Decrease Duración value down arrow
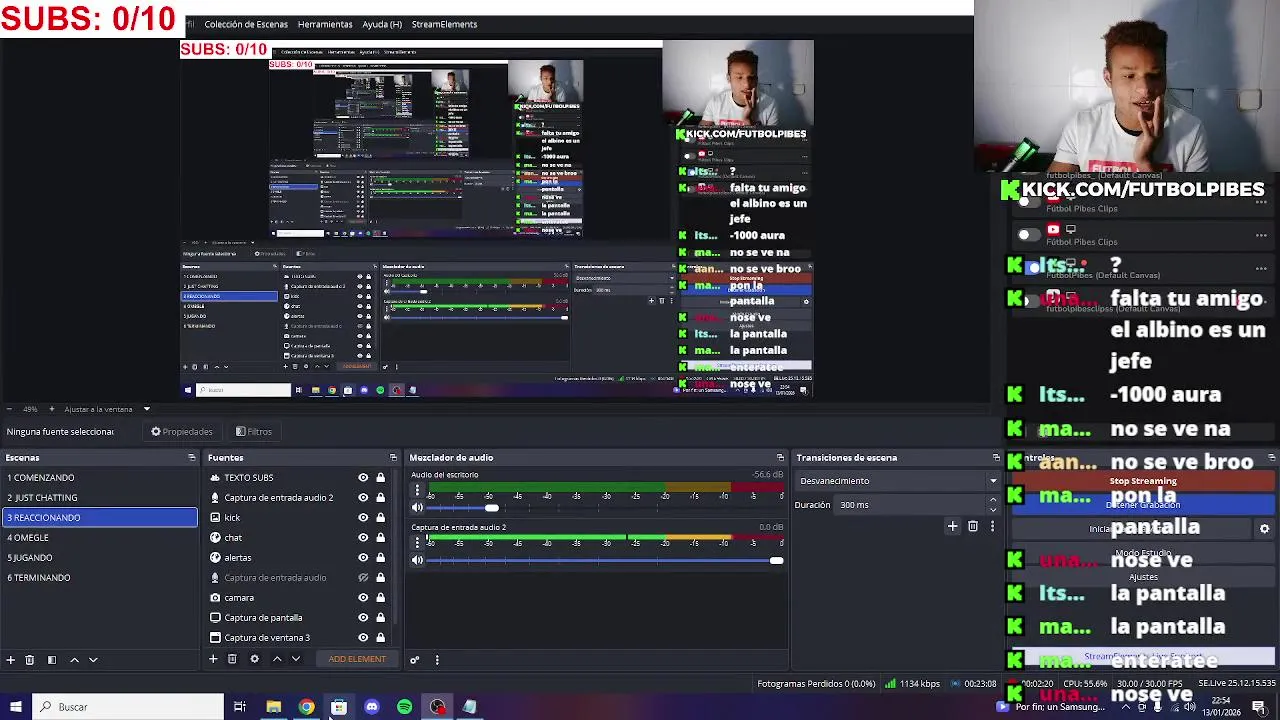The image size is (1280, 720). tap(993, 509)
